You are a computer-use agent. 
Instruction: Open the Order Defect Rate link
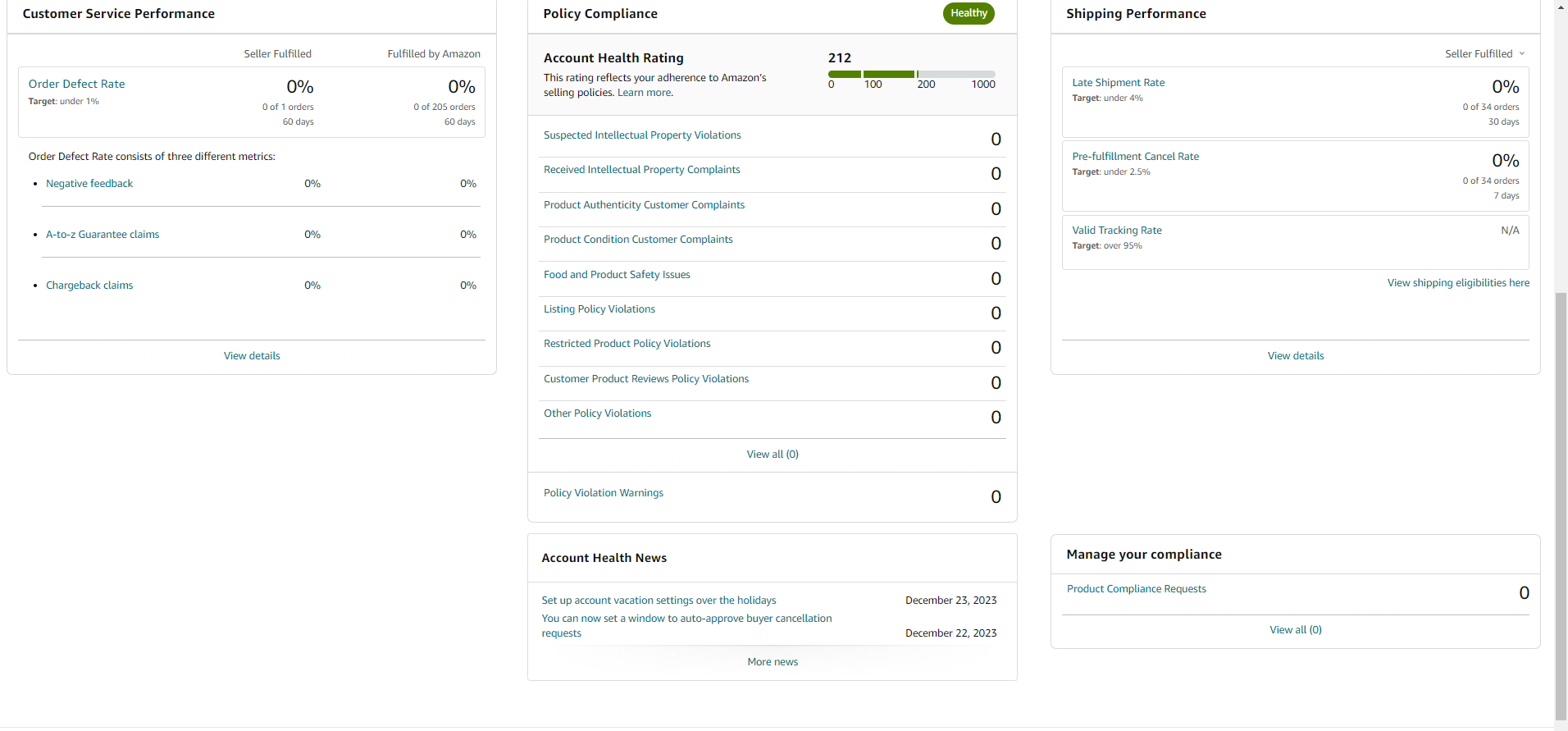[77, 84]
